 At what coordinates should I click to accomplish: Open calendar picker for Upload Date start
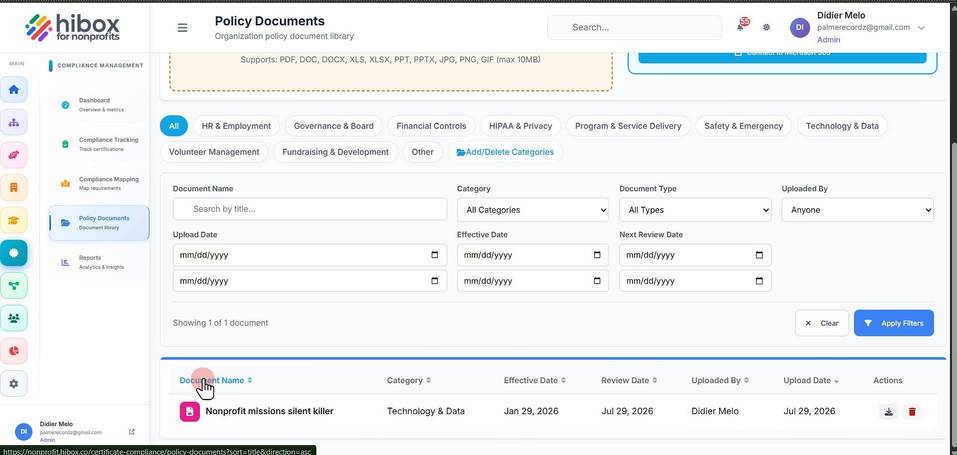(435, 255)
